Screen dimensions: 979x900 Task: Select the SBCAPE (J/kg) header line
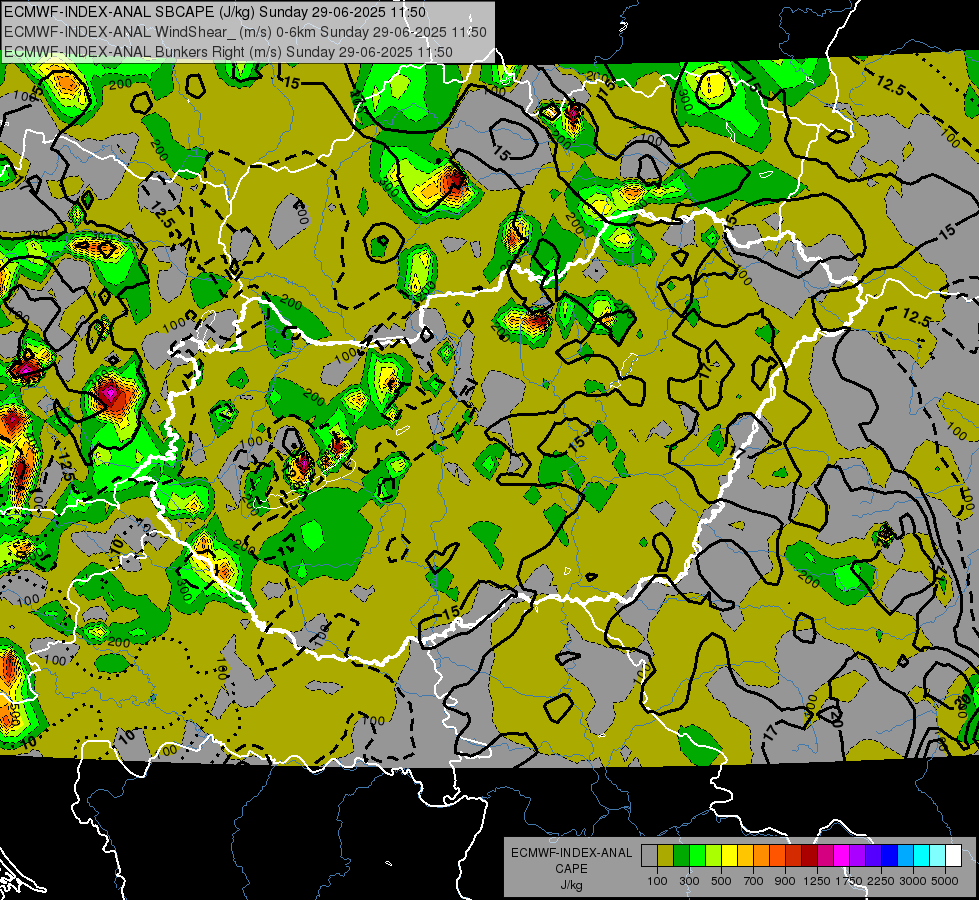click(x=215, y=12)
